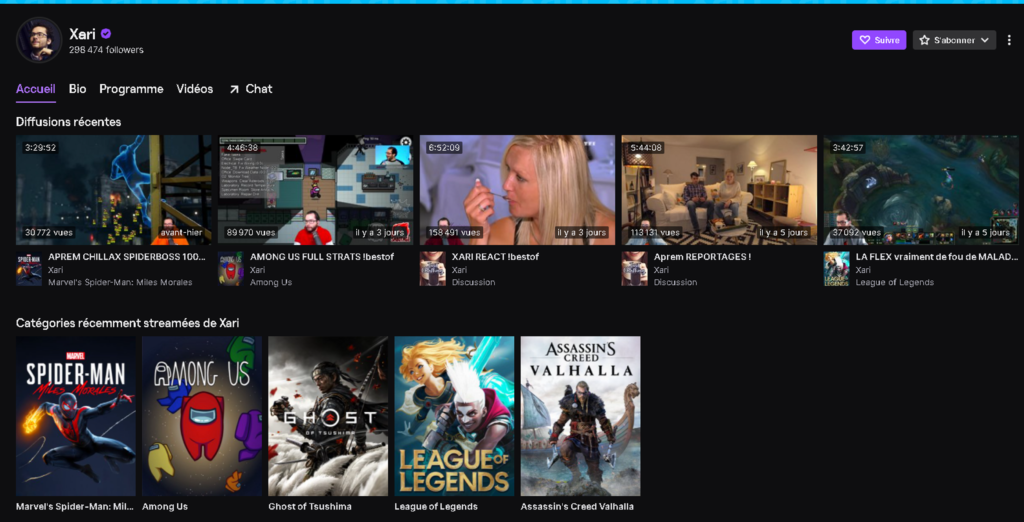Click the League of Legends label below box art
Screen dimensions: 1024x522
pyautogui.click(x=436, y=506)
